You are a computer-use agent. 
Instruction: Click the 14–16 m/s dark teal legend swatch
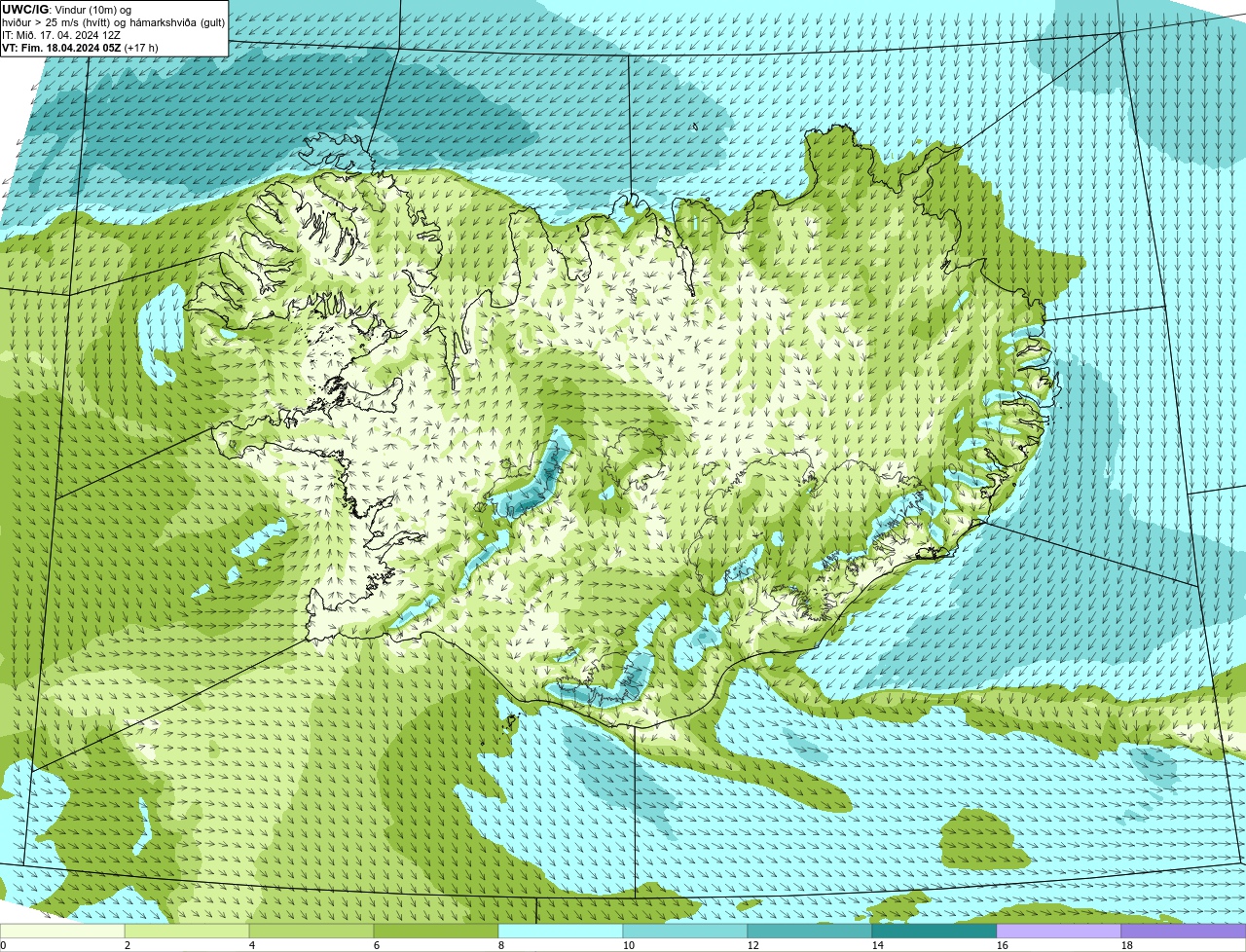[934, 931]
